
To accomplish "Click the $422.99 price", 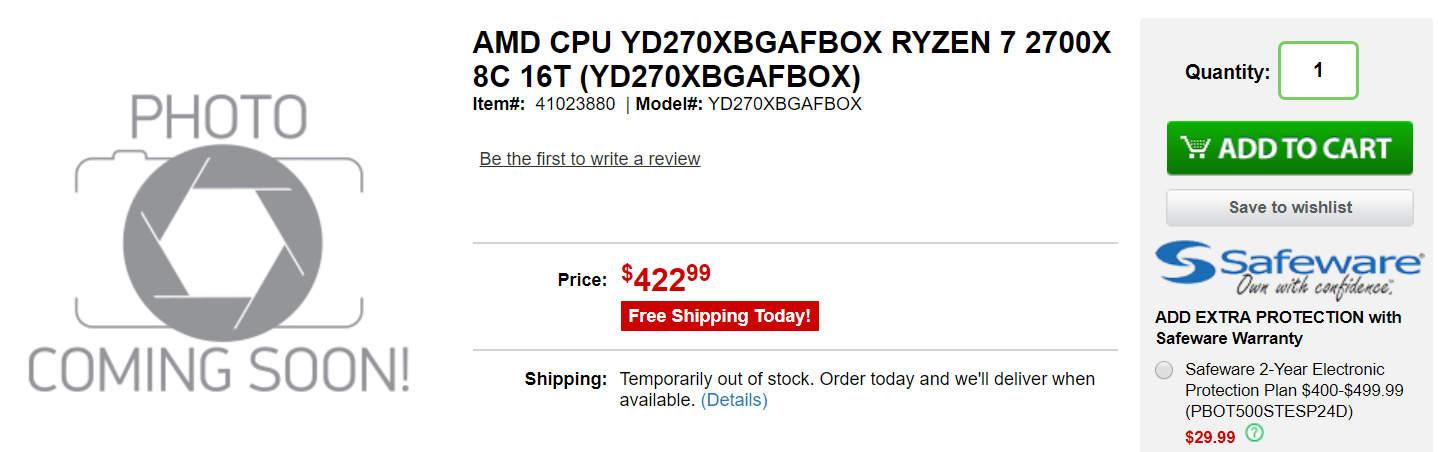I will [x=666, y=277].
